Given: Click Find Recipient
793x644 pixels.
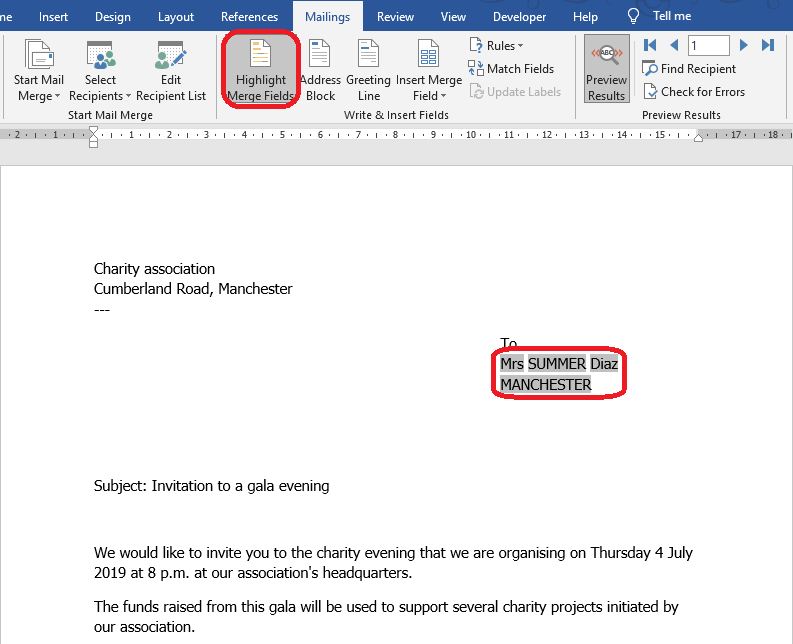Looking at the screenshot, I should coord(689,68).
